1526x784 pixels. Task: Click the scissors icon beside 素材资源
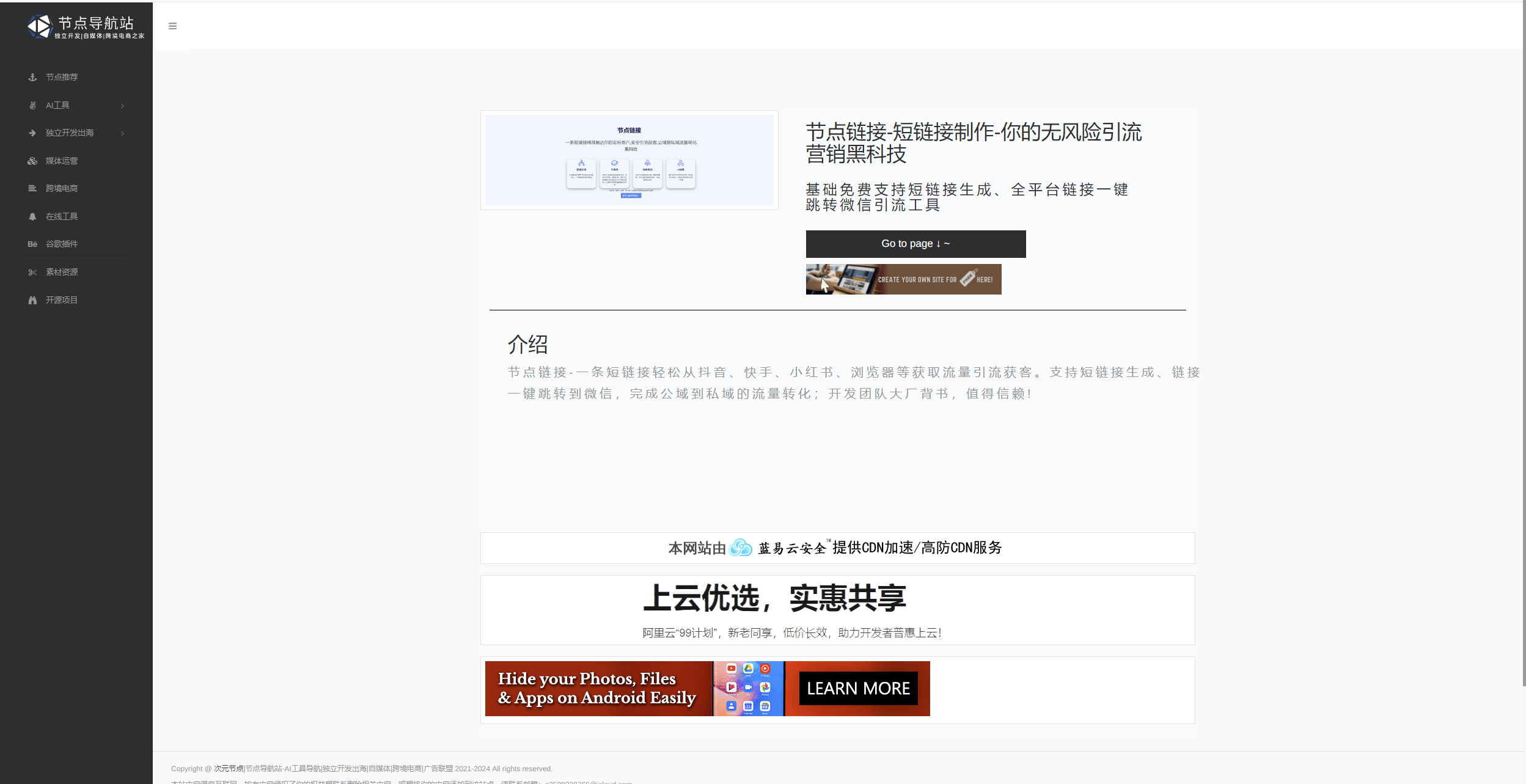(32, 272)
